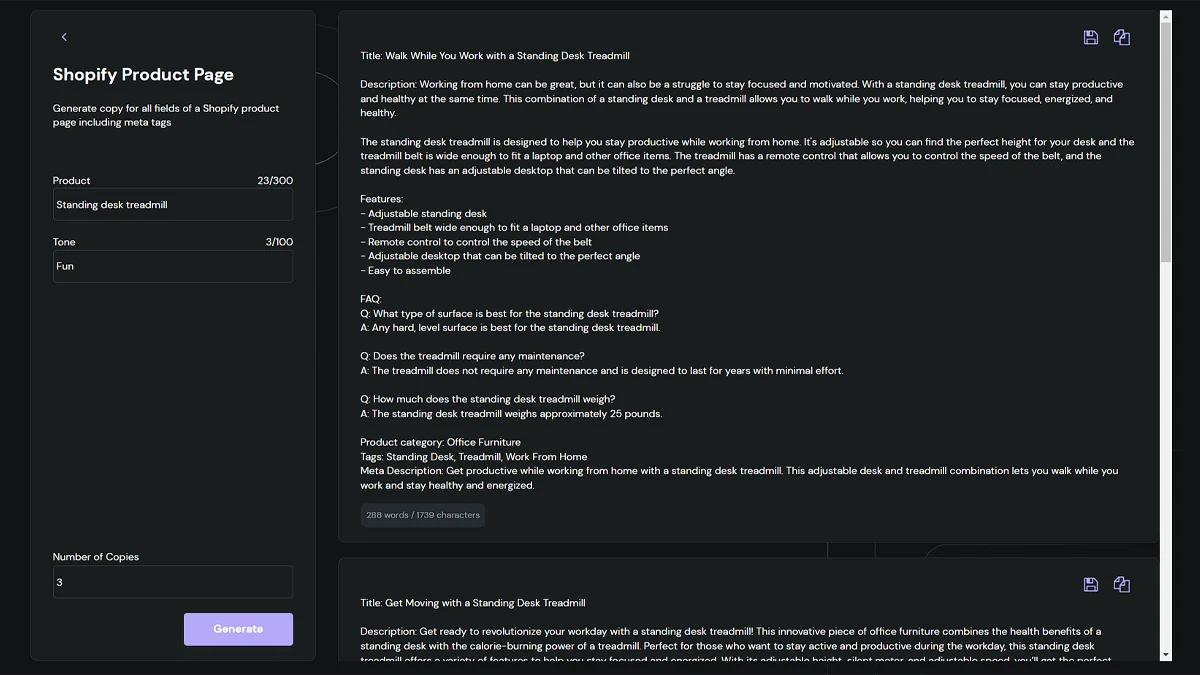This screenshot has width=1200, height=675.
Task: Click the 'Standing desk treadmill' text value
Action: (x=112, y=204)
